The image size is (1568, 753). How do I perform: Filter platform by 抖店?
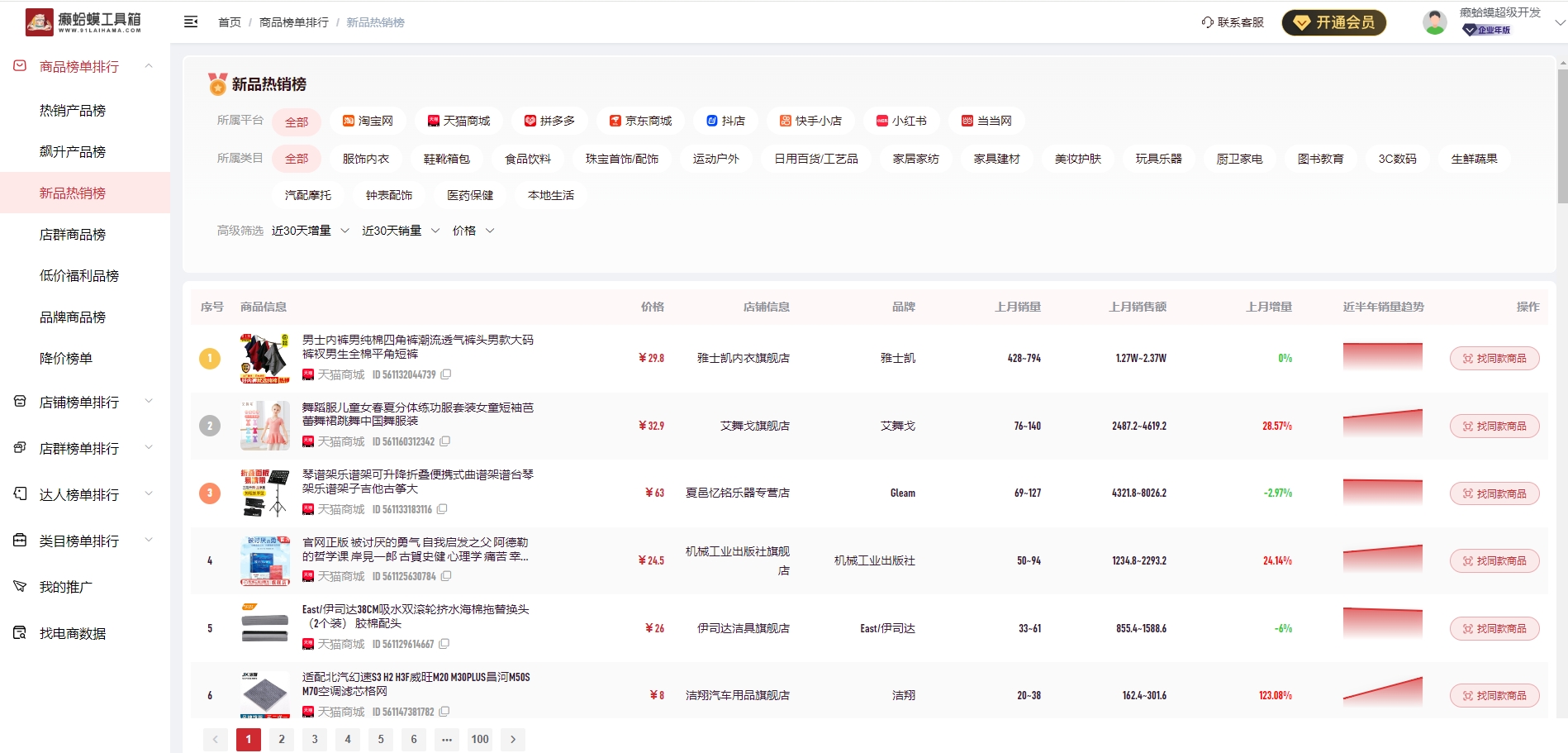tap(725, 121)
